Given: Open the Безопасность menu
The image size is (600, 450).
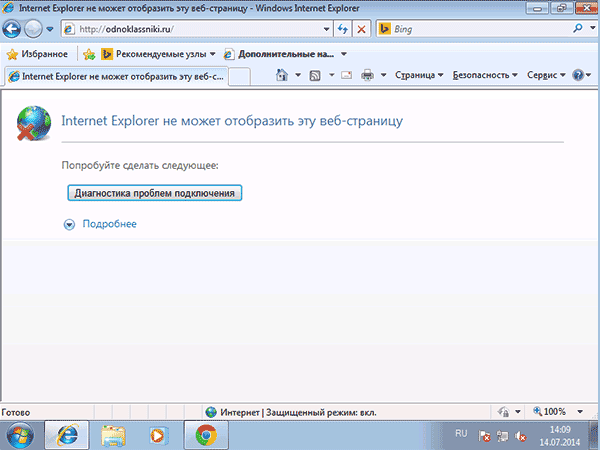Looking at the screenshot, I should pos(485,75).
